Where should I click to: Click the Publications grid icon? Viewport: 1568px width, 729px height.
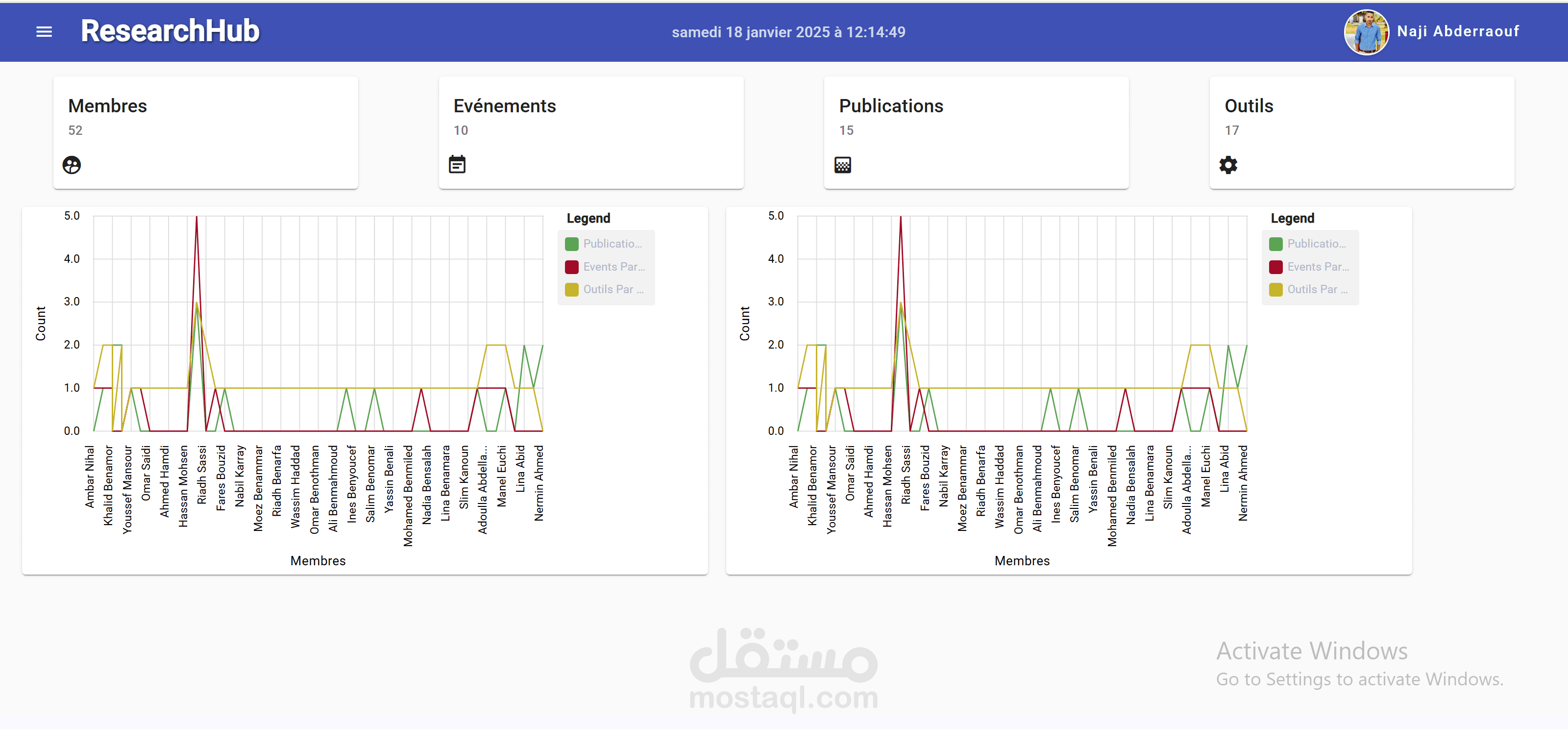(x=842, y=165)
